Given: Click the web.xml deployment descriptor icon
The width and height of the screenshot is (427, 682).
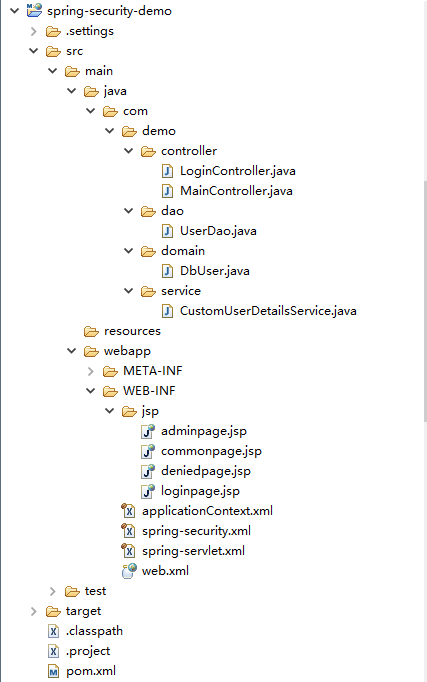Looking at the screenshot, I should [129, 571].
